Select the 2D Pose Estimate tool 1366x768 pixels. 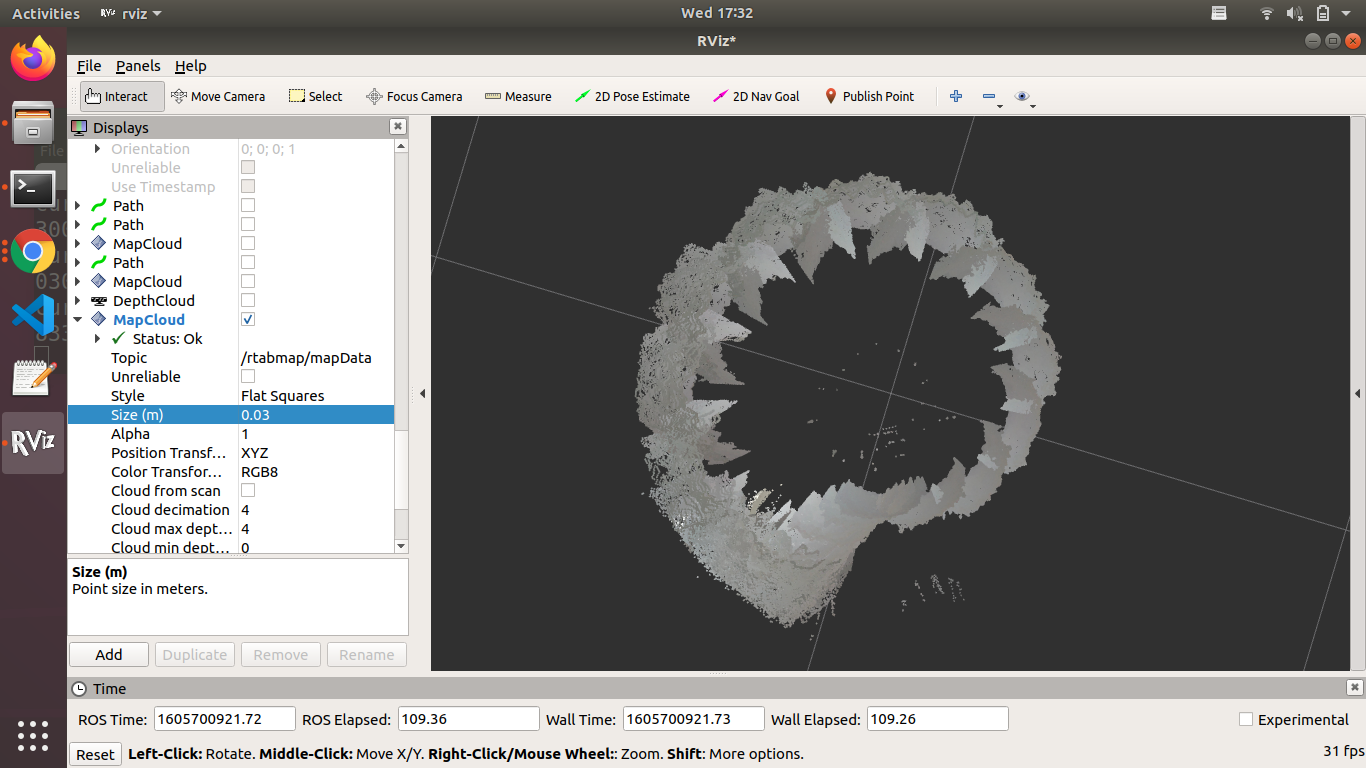tap(632, 96)
